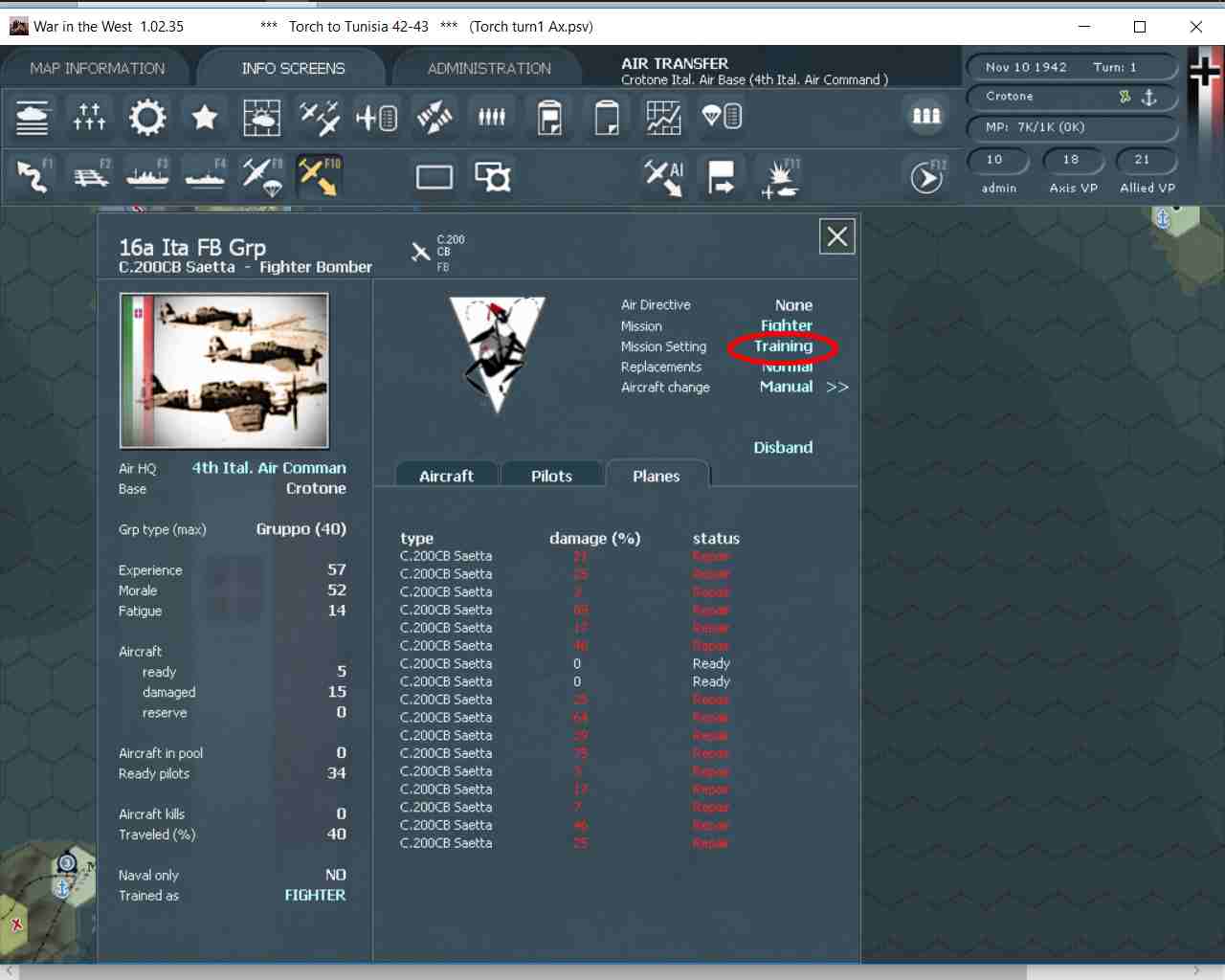Open the weather grid icon
This screenshot has width=1225, height=980.
pos(261,117)
